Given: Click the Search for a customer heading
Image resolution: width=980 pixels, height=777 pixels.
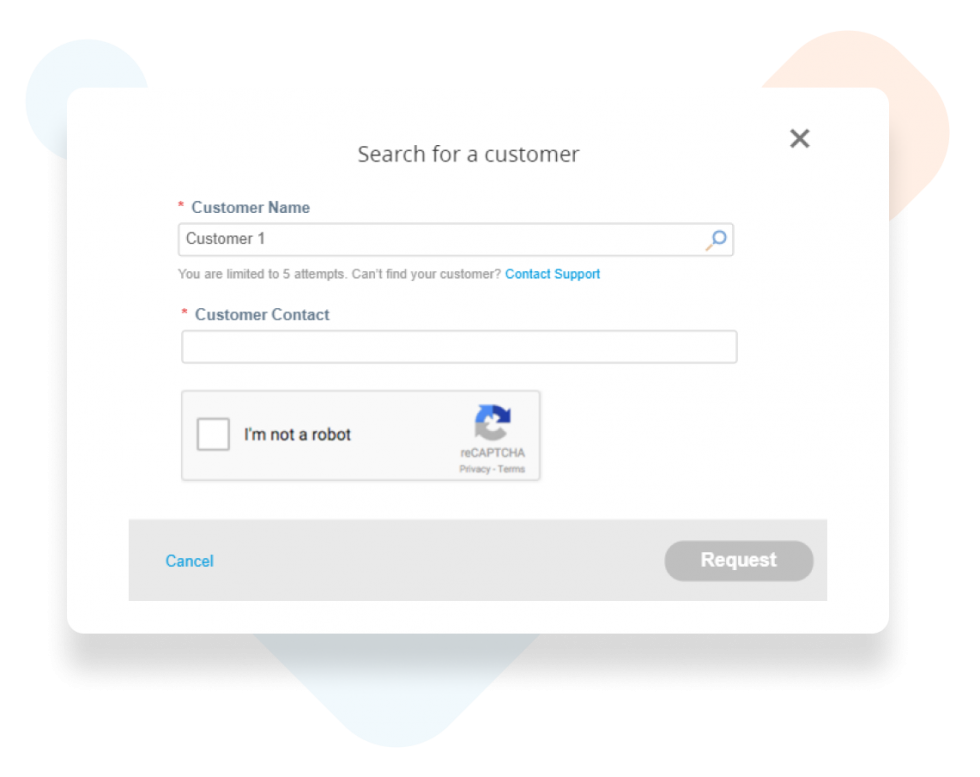Looking at the screenshot, I should (468, 154).
